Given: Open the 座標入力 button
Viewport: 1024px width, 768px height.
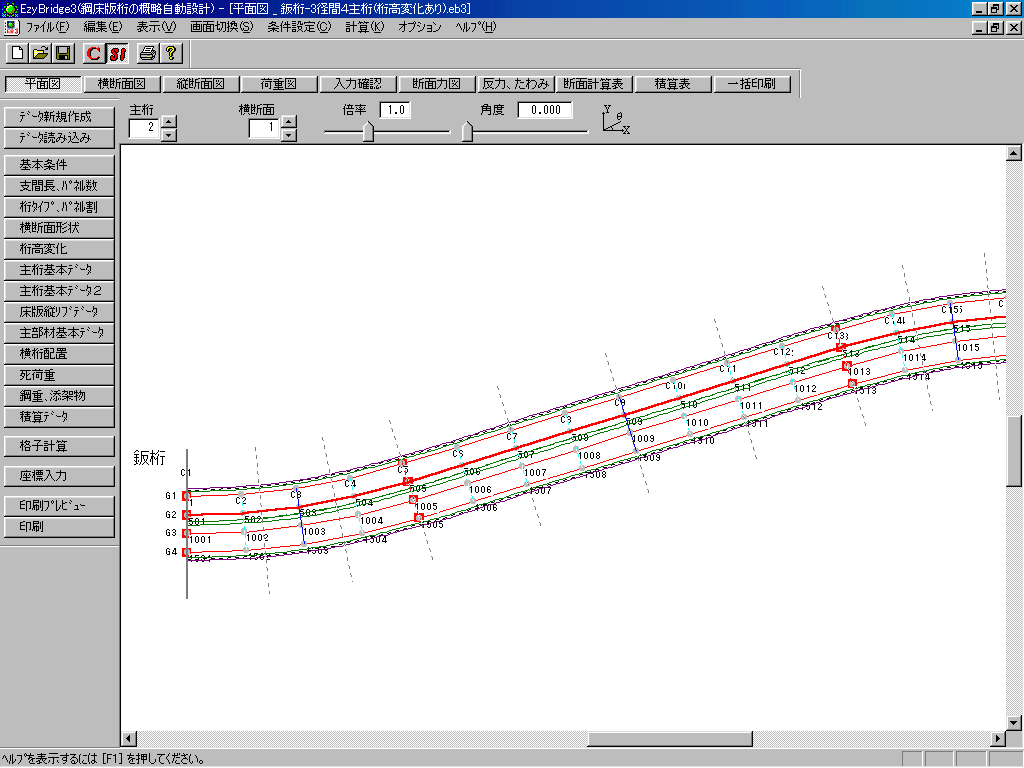Looking at the screenshot, I should coord(59,476).
